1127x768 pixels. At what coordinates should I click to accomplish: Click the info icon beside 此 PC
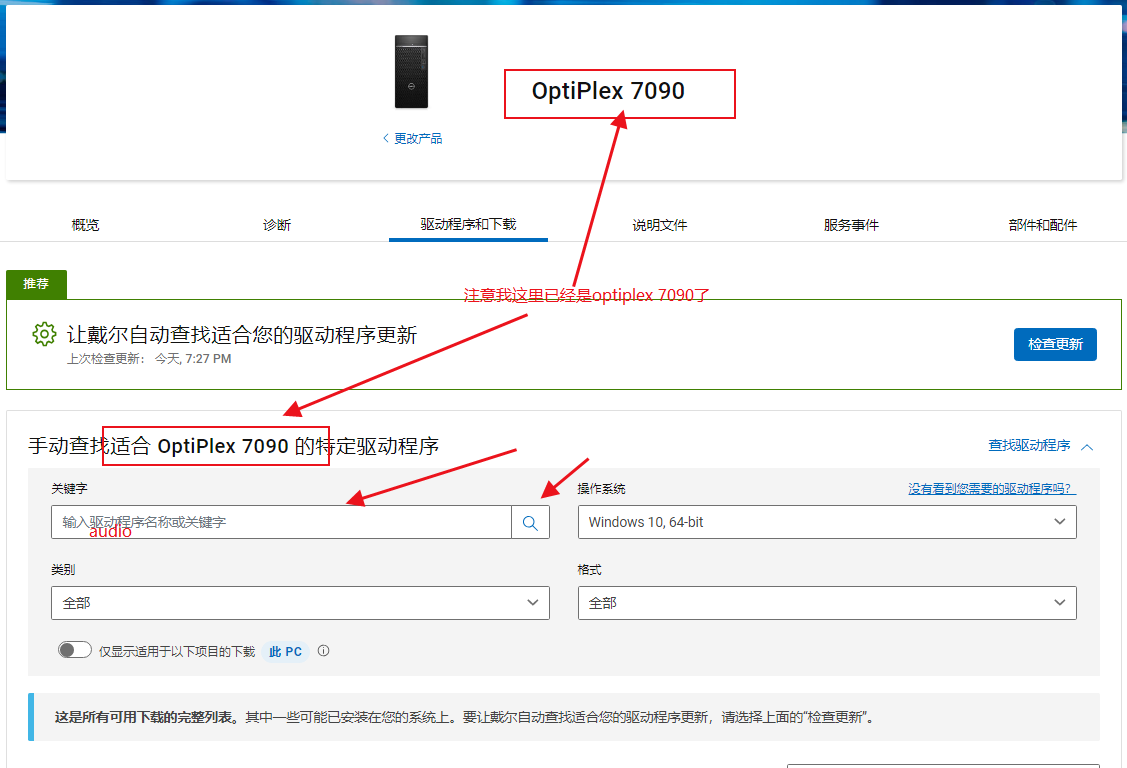[323, 651]
